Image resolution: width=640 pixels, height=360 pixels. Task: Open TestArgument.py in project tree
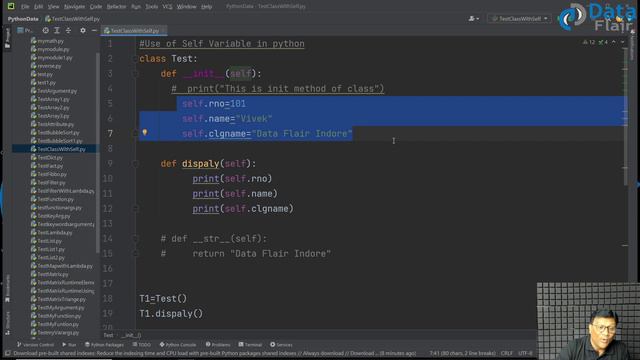click(x=54, y=91)
